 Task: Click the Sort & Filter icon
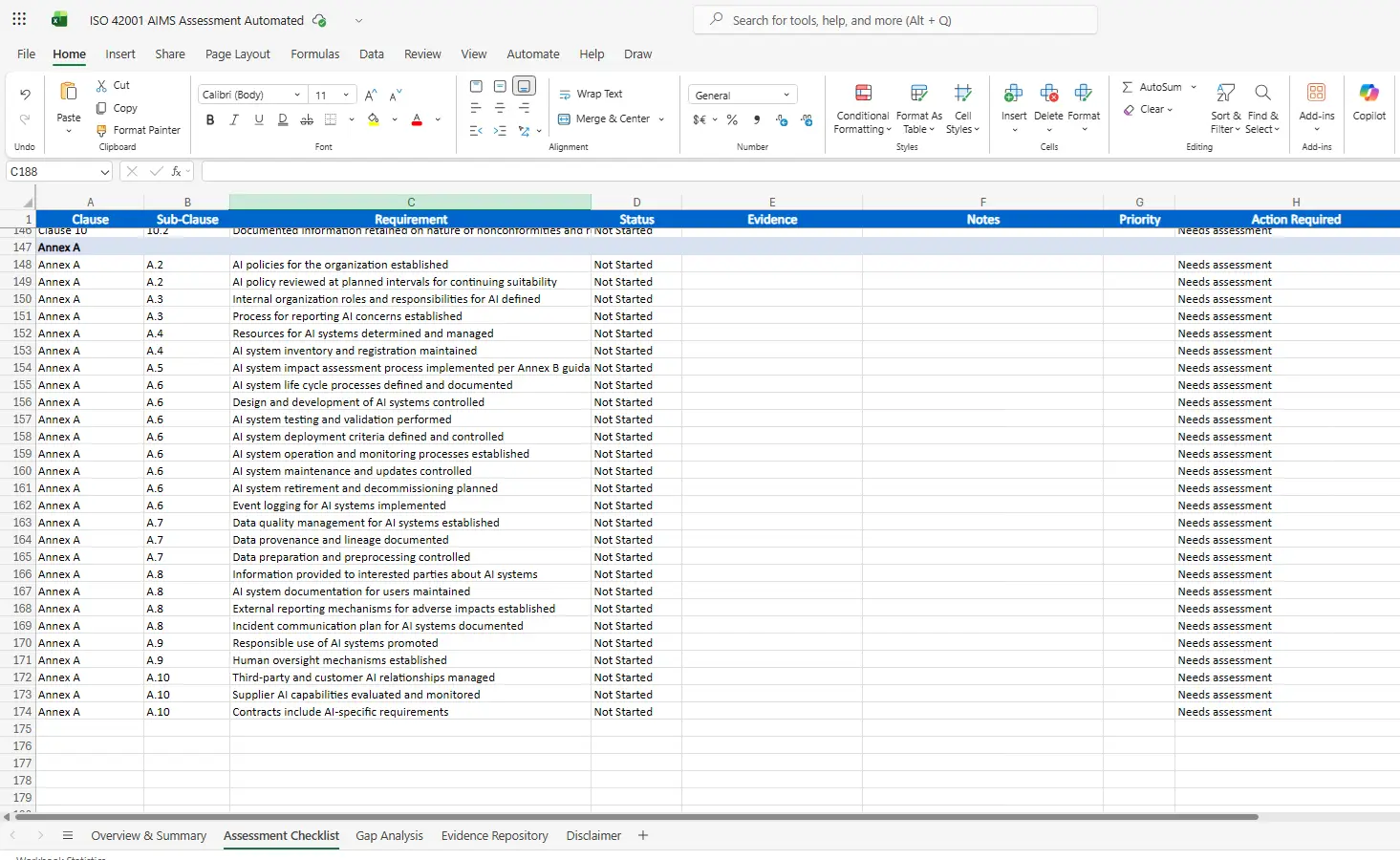1225,94
